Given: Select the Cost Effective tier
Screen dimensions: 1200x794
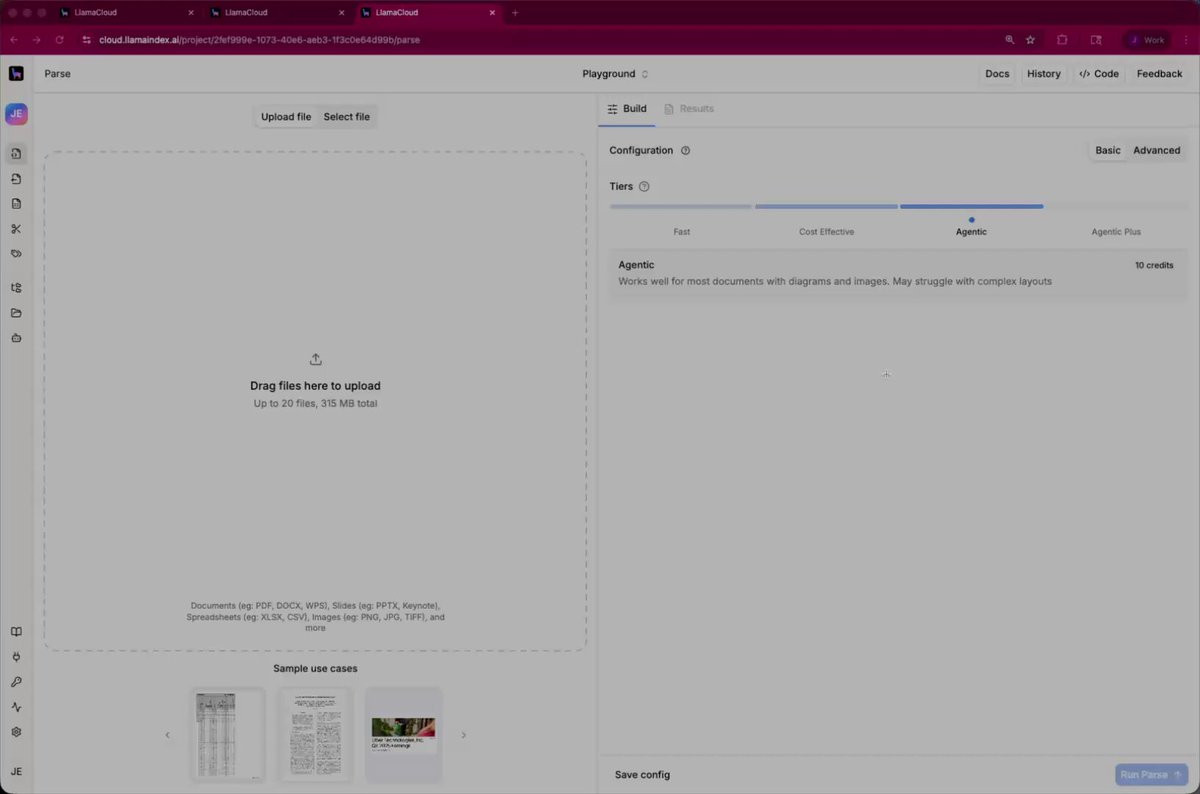Looking at the screenshot, I should pyautogui.click(x=826, y=232).
